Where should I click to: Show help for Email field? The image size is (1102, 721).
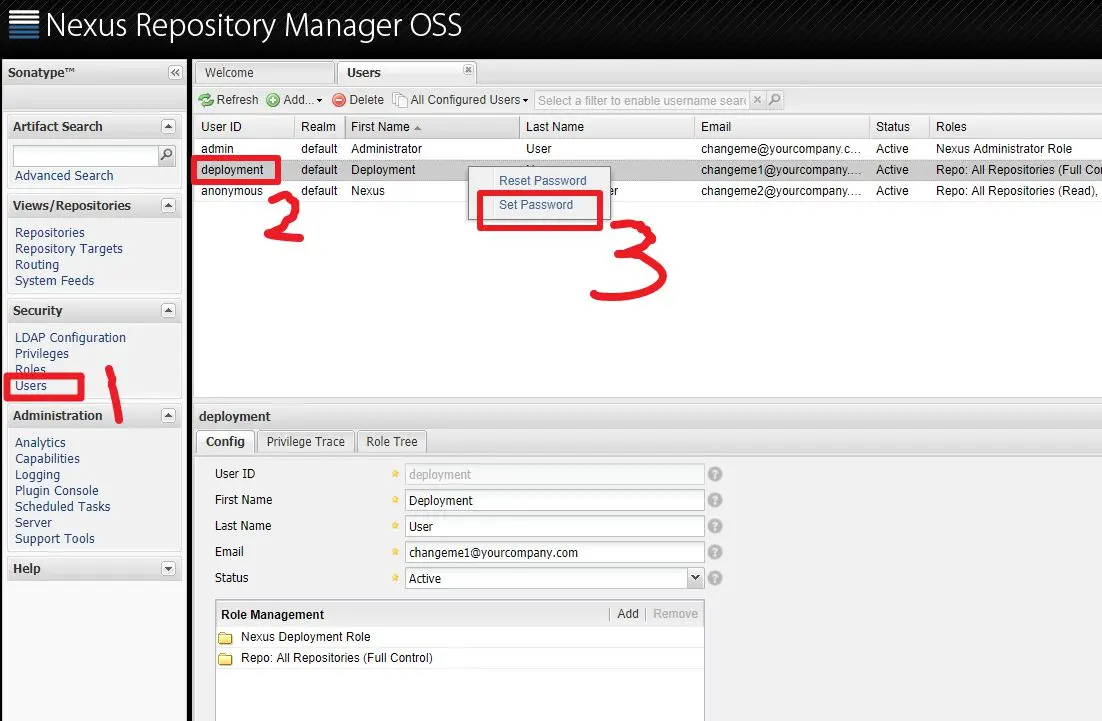click(x=715, y=552)
